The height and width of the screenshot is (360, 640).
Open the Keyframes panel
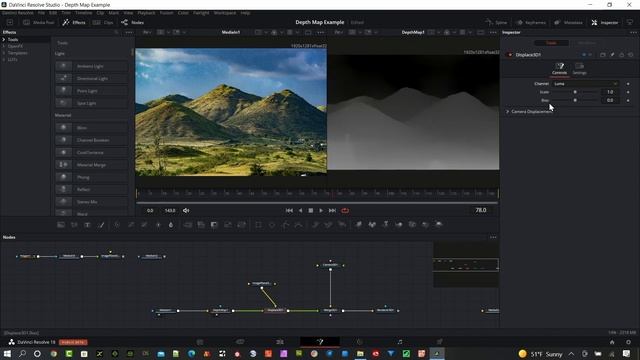click(x=531, y=22)
